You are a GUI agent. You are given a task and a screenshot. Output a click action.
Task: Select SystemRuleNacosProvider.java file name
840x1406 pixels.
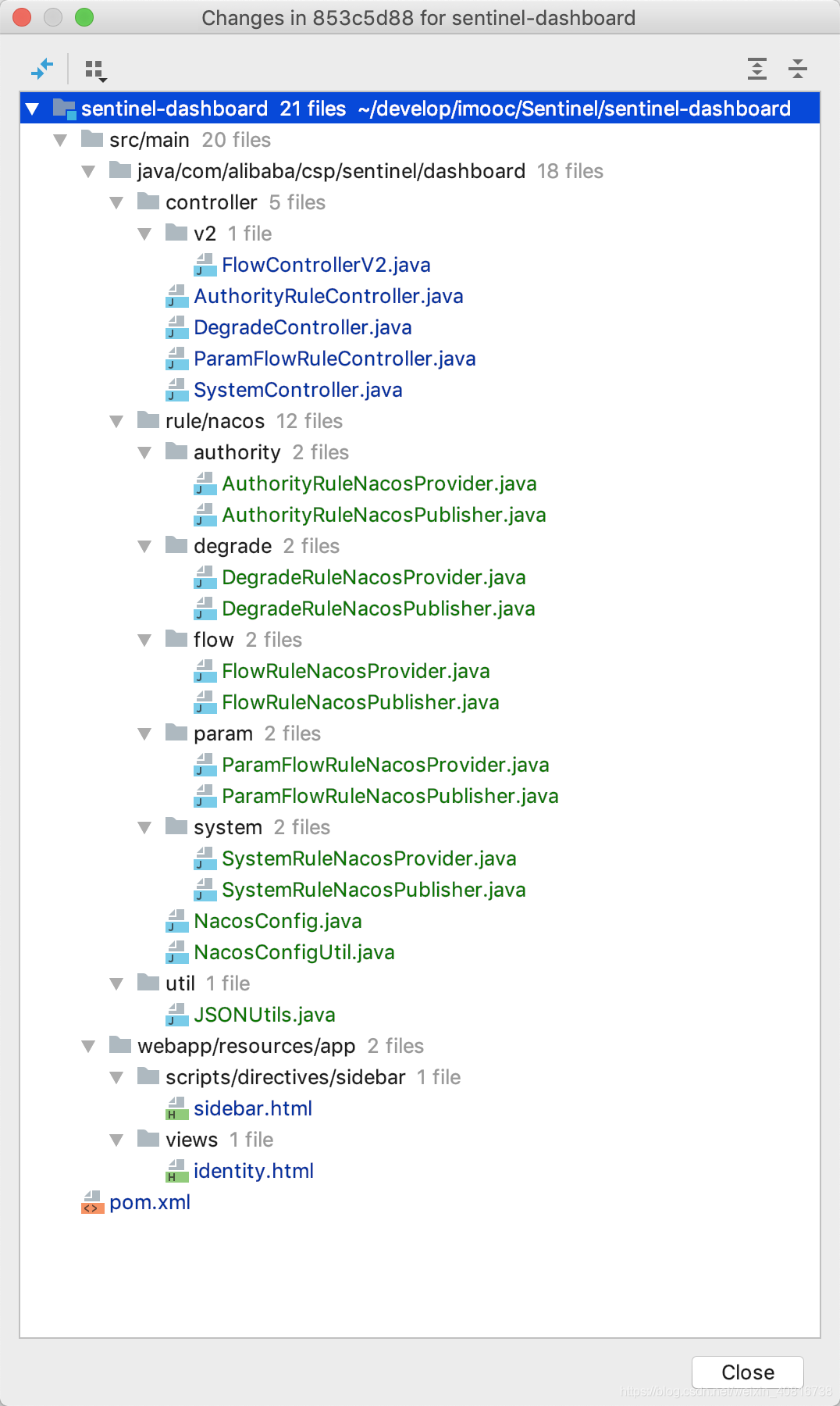369,858
